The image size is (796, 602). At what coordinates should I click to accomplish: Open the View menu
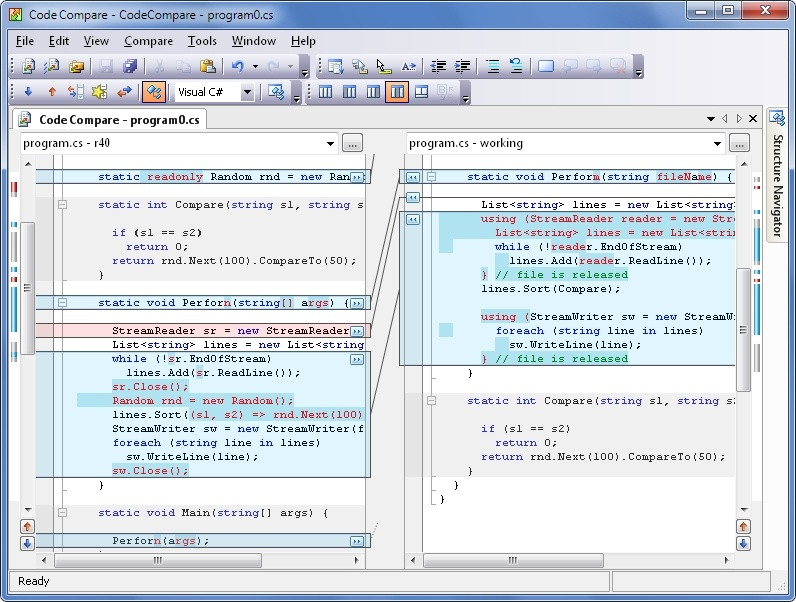(96, 41)
